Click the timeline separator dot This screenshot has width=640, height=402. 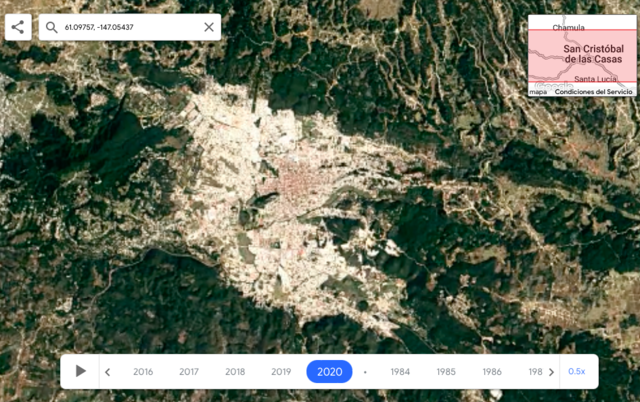click(x=365, y=372)
